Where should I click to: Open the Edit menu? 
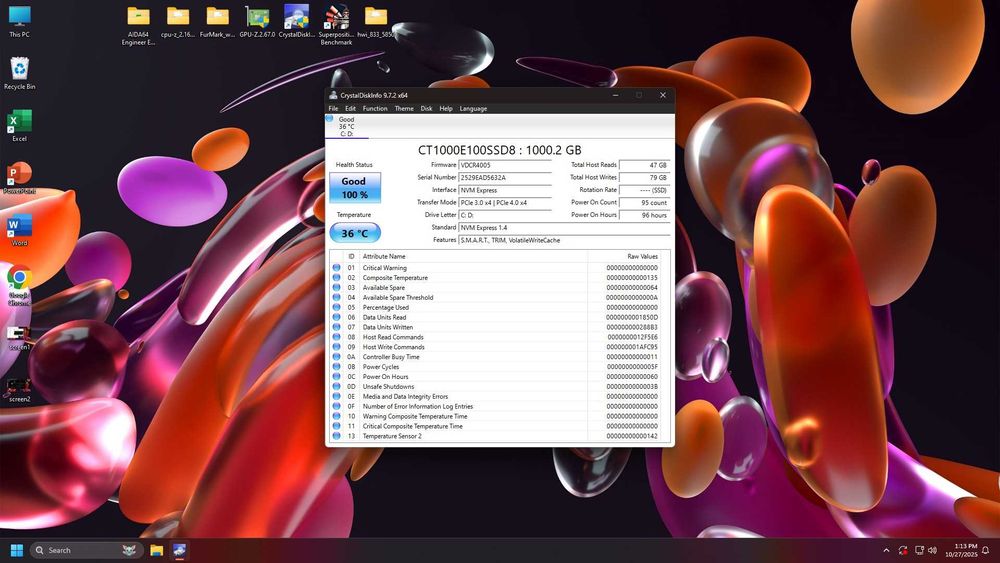point(350,108)
